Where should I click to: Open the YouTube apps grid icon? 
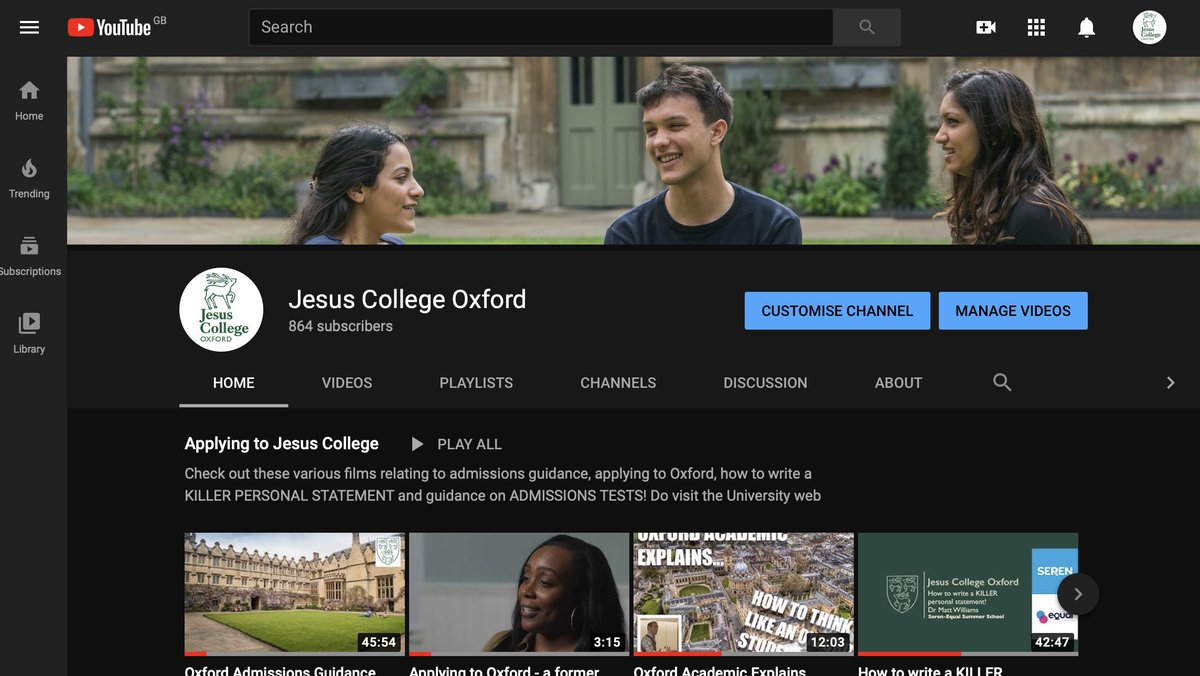(1036, 28)
